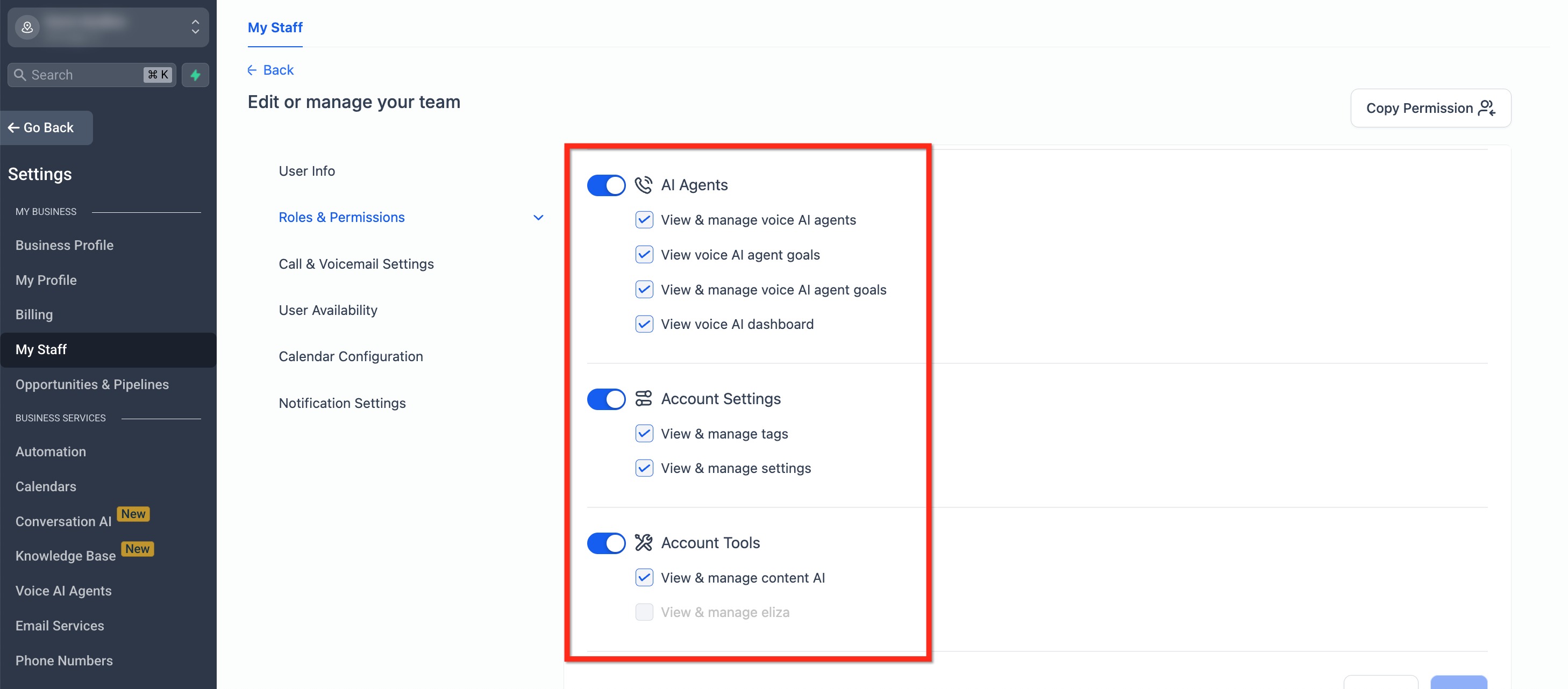
Task: Disable the AI Agents toggle switch
Action: (x=605, y=185)
